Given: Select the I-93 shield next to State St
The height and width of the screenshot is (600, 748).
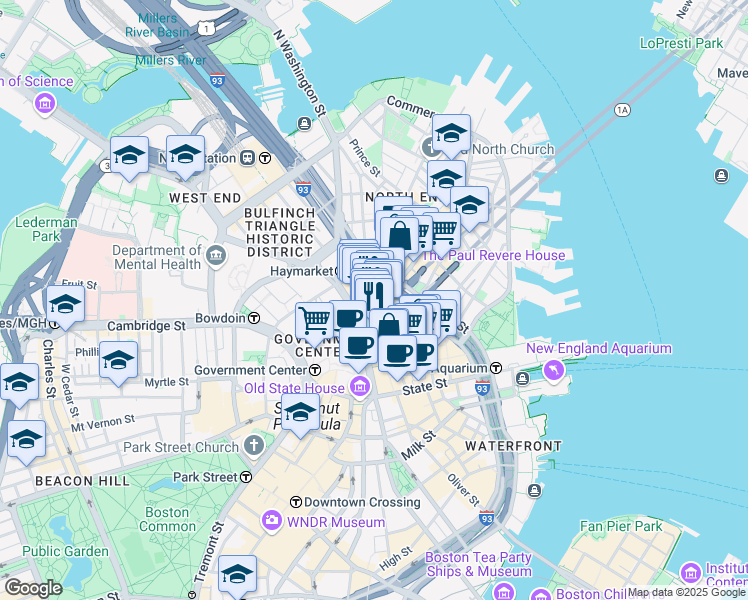Looking at the screenshot, I should click(x=482, y=388).
